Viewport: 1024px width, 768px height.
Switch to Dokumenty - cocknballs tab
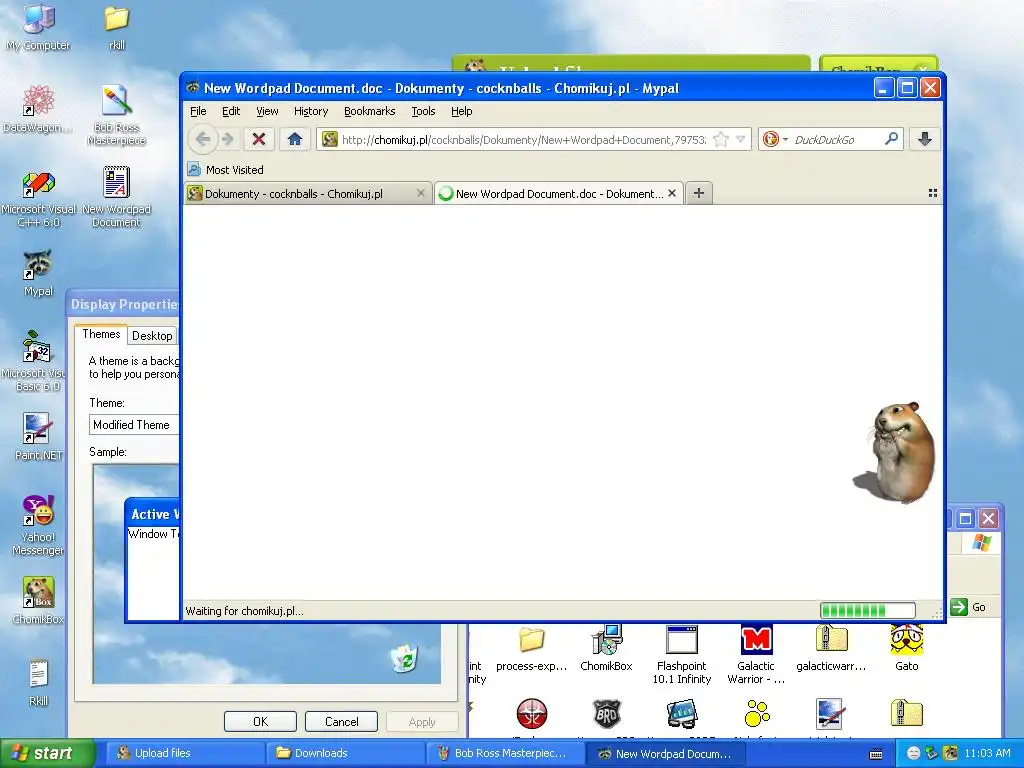pyautogui.click(x=308, y=193)
